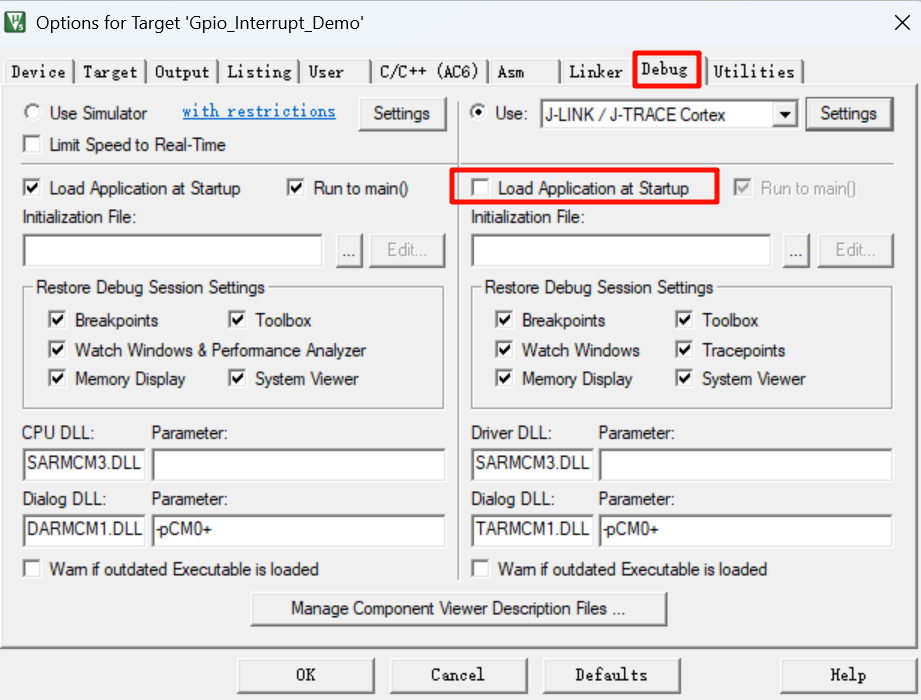Select the Listing tab

pyautogui.click(x=259, y=72)
